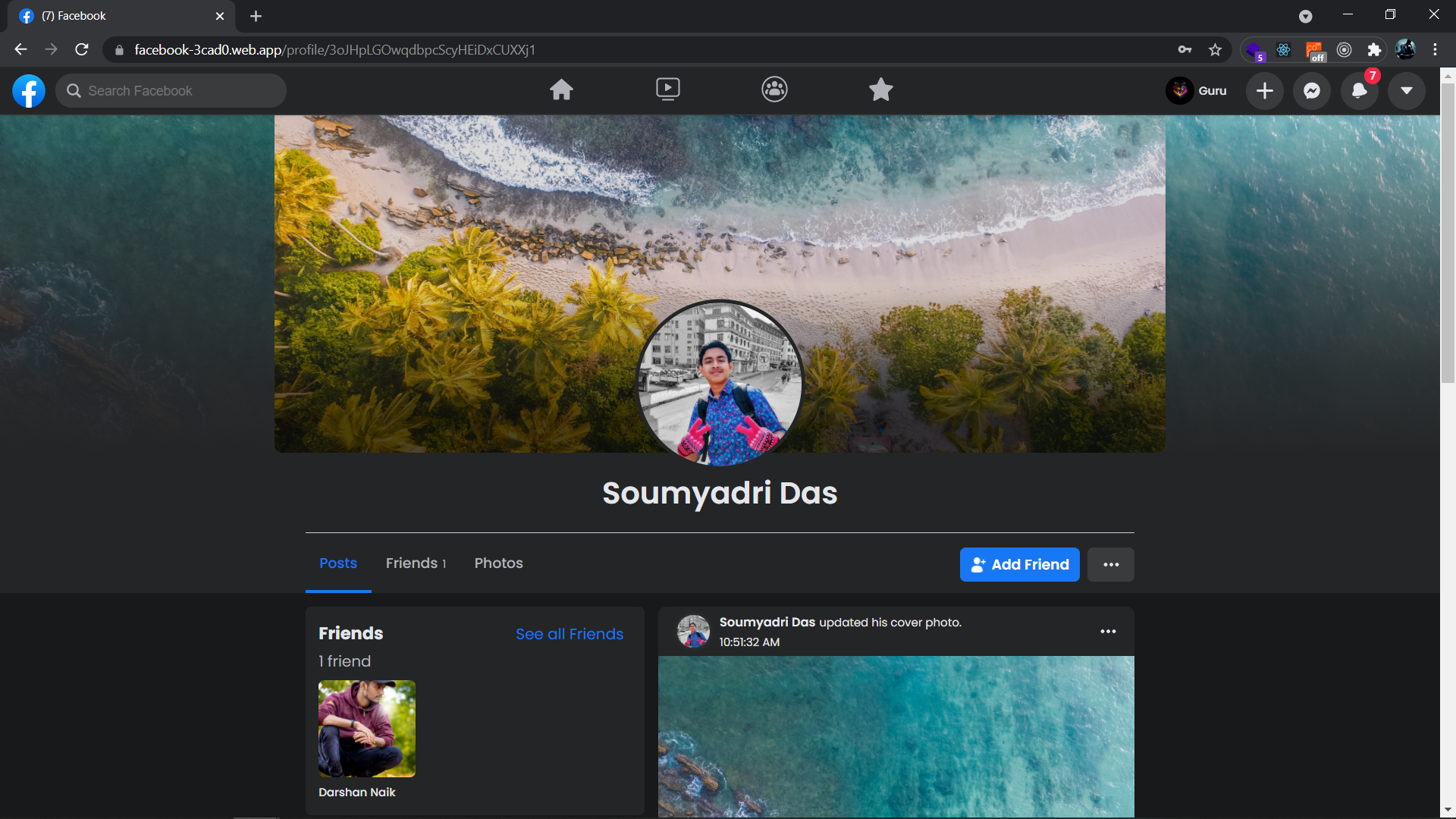Switch to the Friends tab

[416, 563]
